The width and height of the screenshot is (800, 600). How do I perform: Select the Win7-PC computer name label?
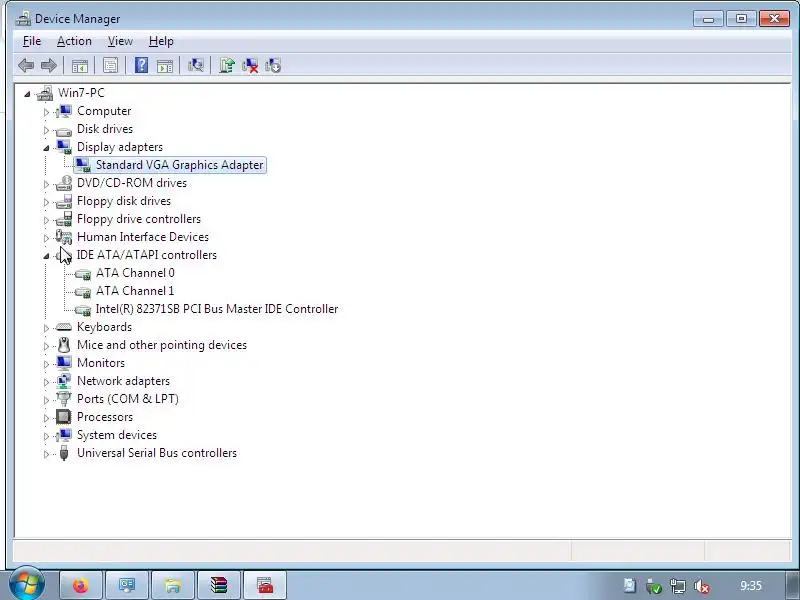coord(81,93)
